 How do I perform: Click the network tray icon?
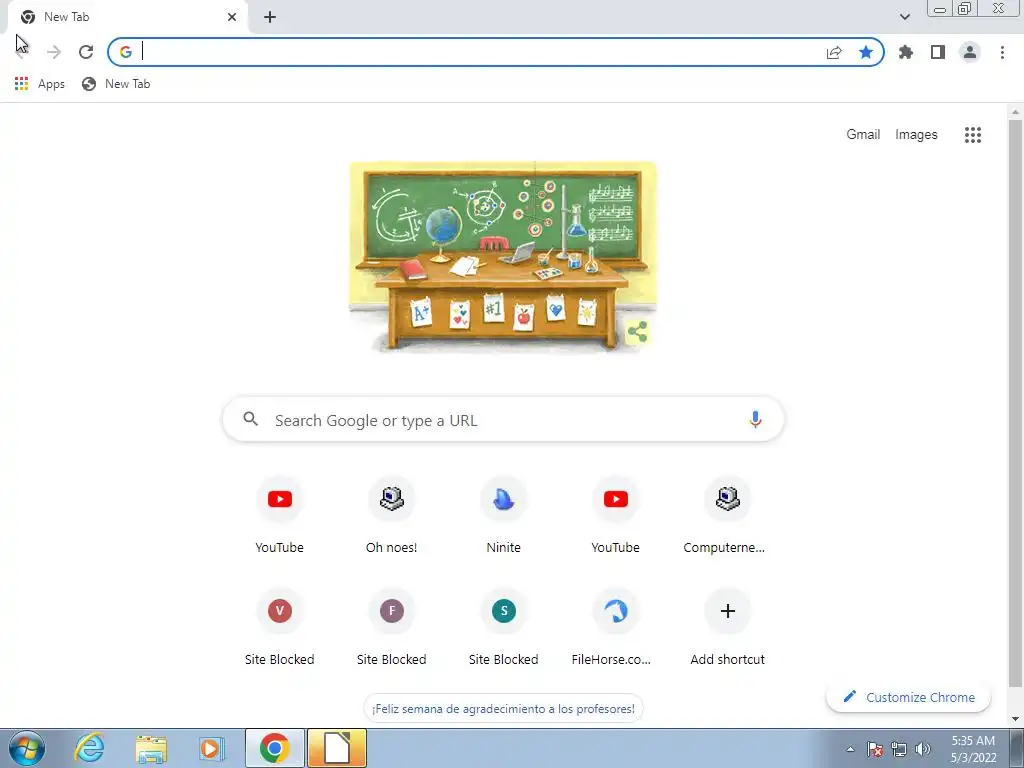[899, 750]
